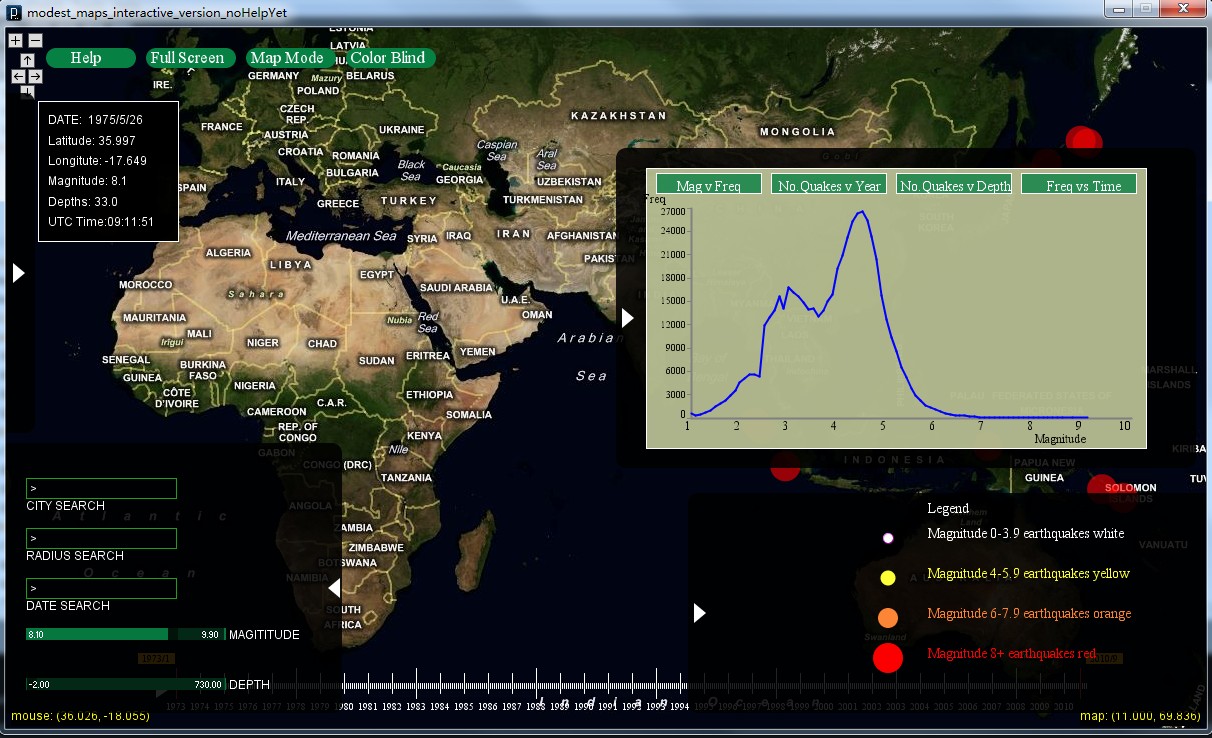The image size is (1212, 738).
Task: Click the white magnitude 0-3.9 legend dot
Action: [887, 538]
